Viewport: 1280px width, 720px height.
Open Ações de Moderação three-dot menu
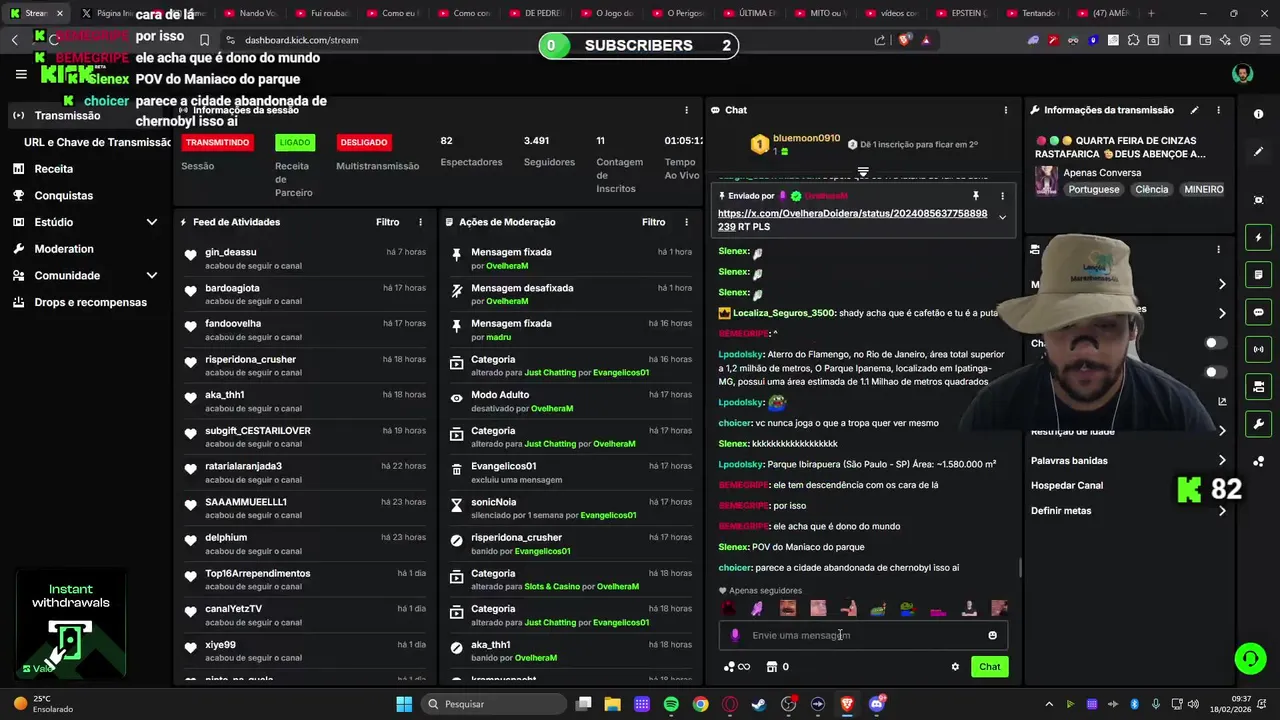click(686, 222)
